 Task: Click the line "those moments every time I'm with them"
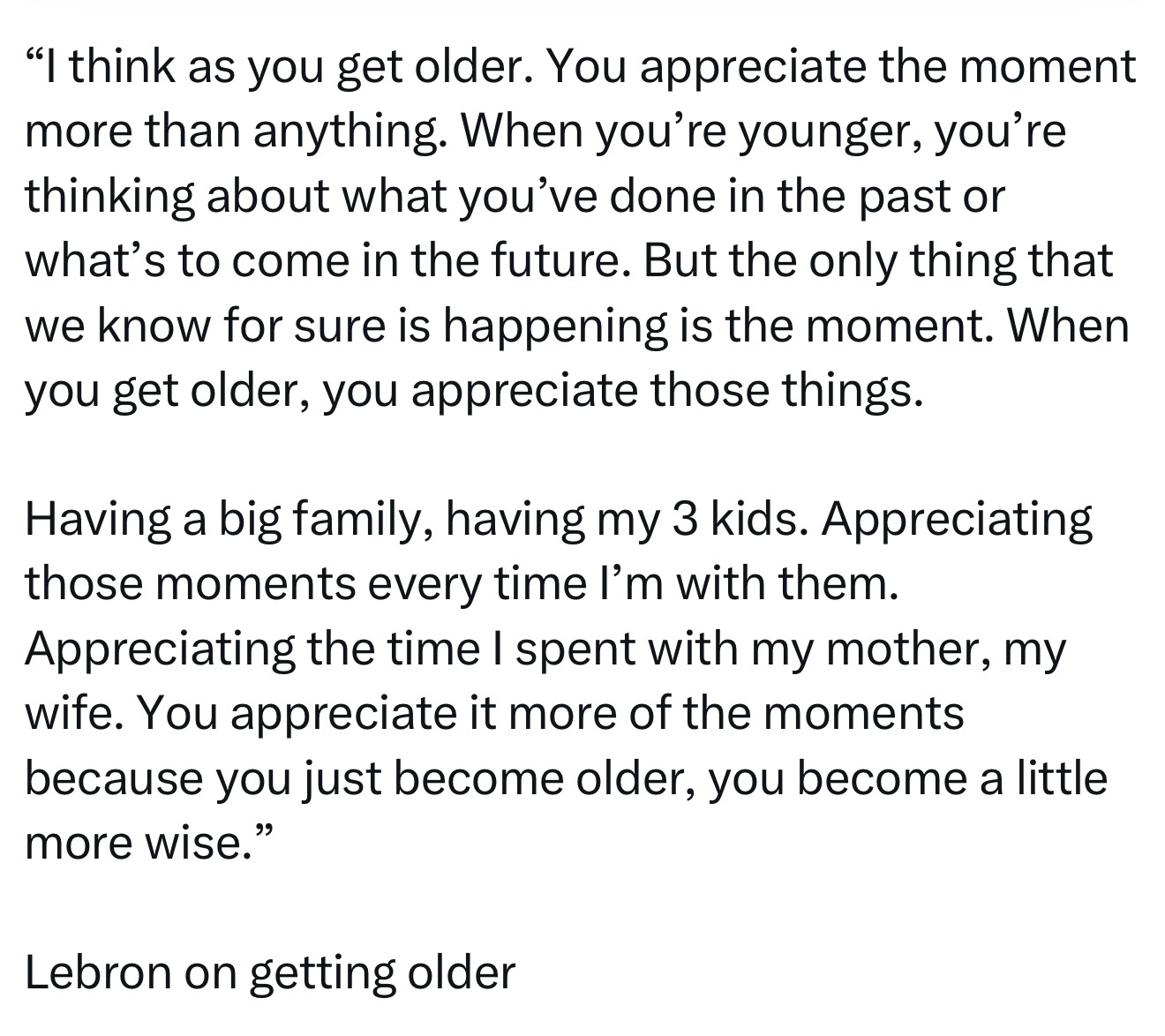[x=462, y=584]
